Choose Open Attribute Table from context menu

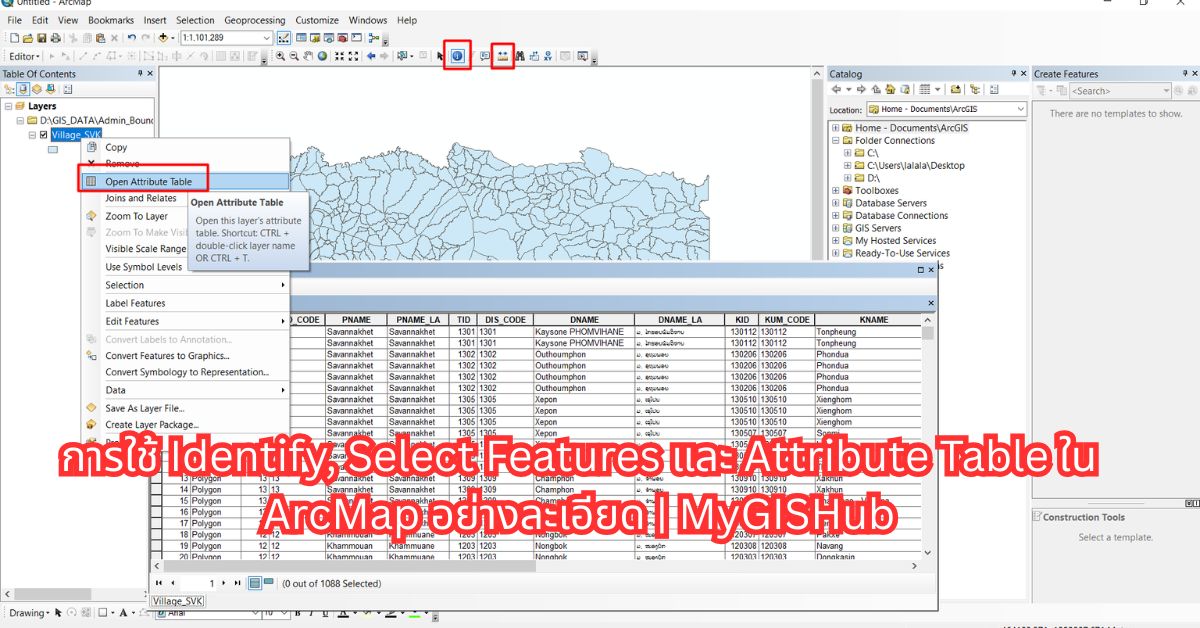pyautogui.click(x=184, y=182)
